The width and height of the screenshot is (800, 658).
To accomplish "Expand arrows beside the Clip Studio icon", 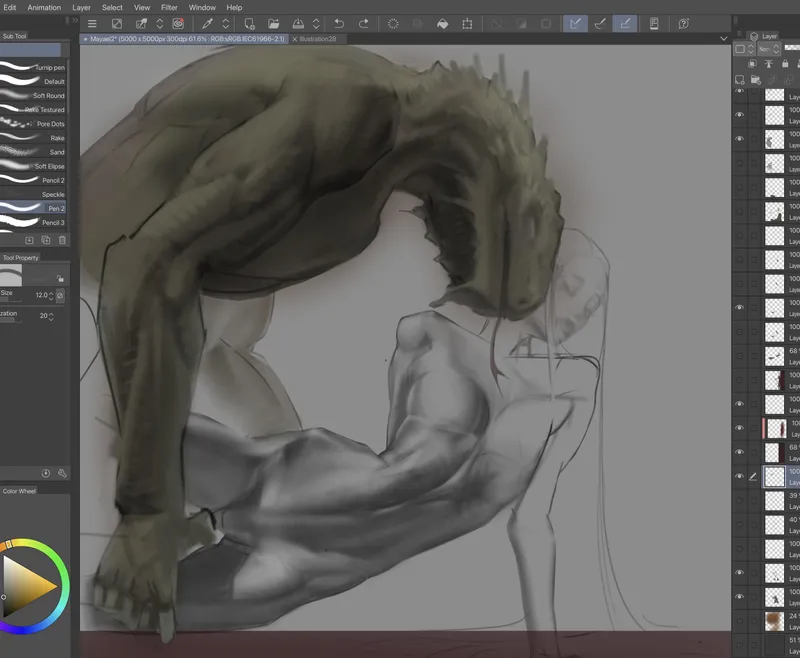I will 160,23.
